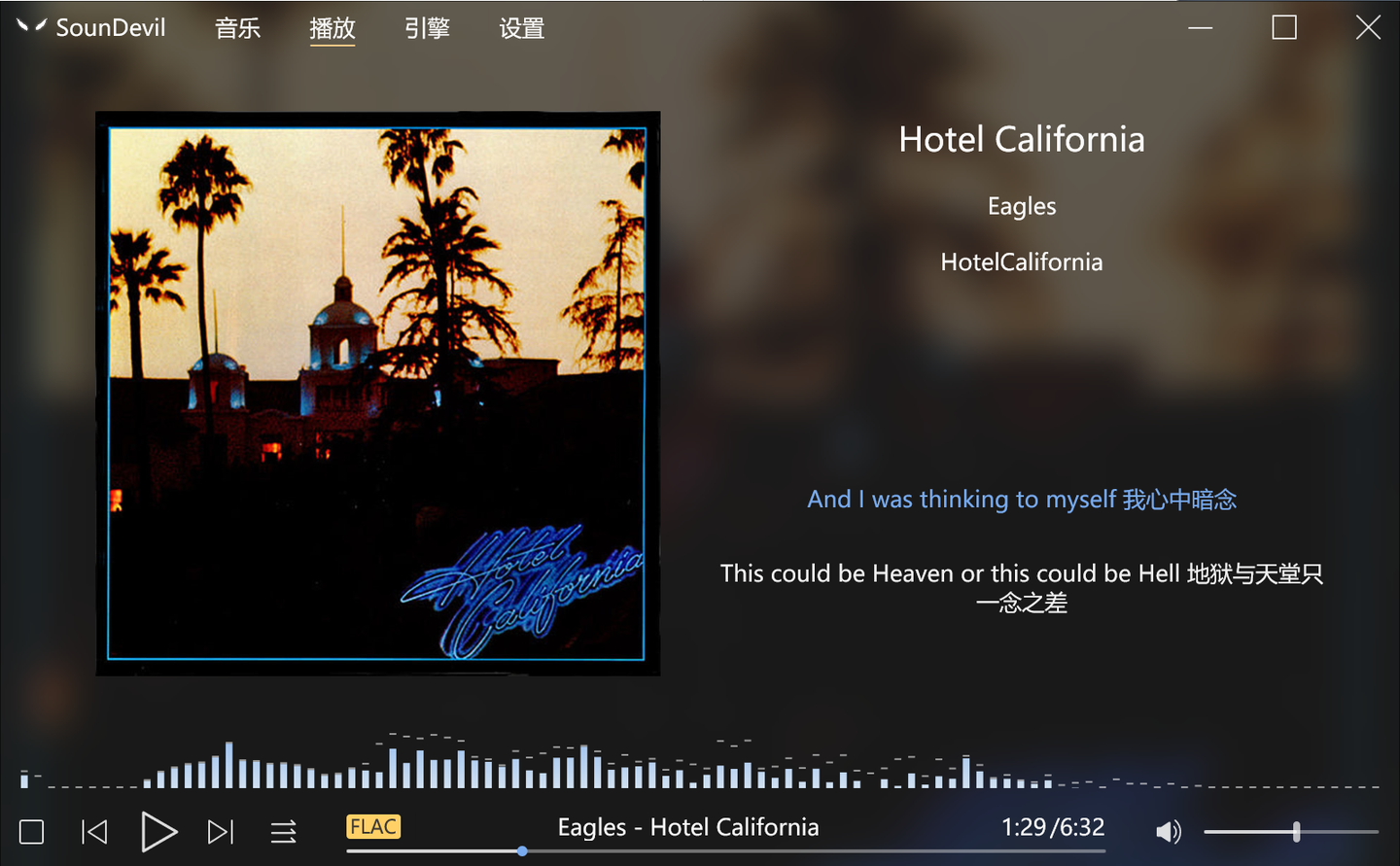Open the 音乐 menu

point(238,28)
